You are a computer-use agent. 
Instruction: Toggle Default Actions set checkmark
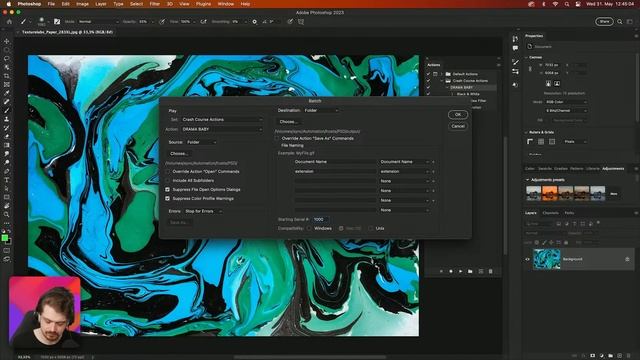tap(428, 74)
